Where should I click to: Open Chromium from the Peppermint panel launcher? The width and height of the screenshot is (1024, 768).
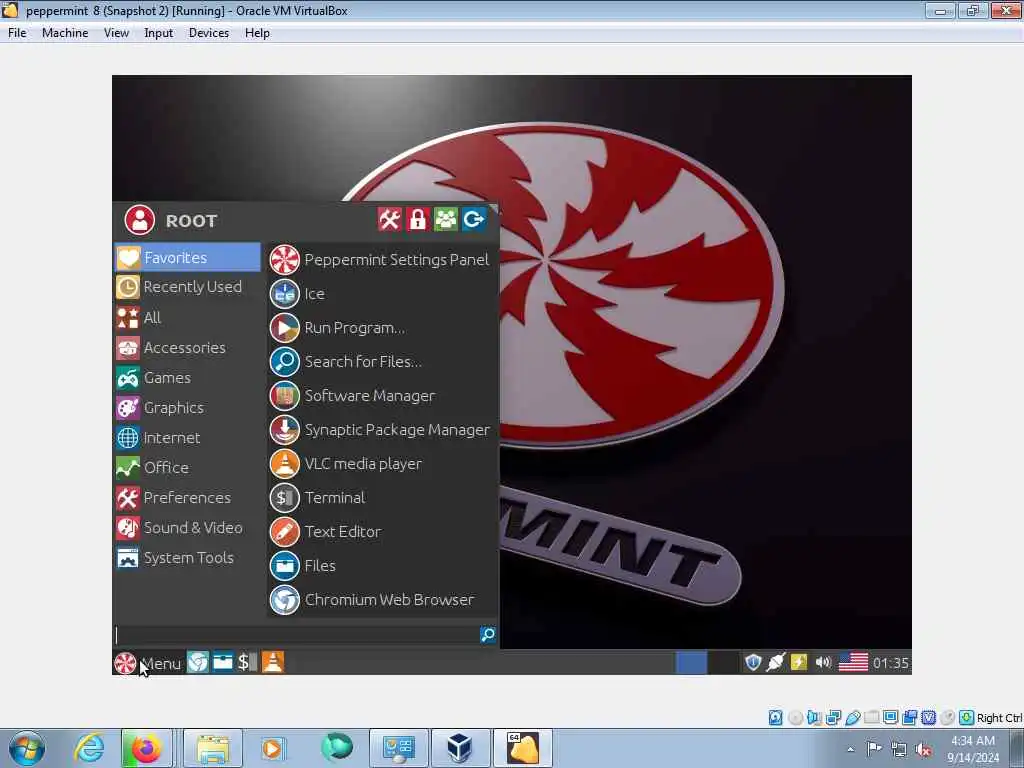[198, 662]
